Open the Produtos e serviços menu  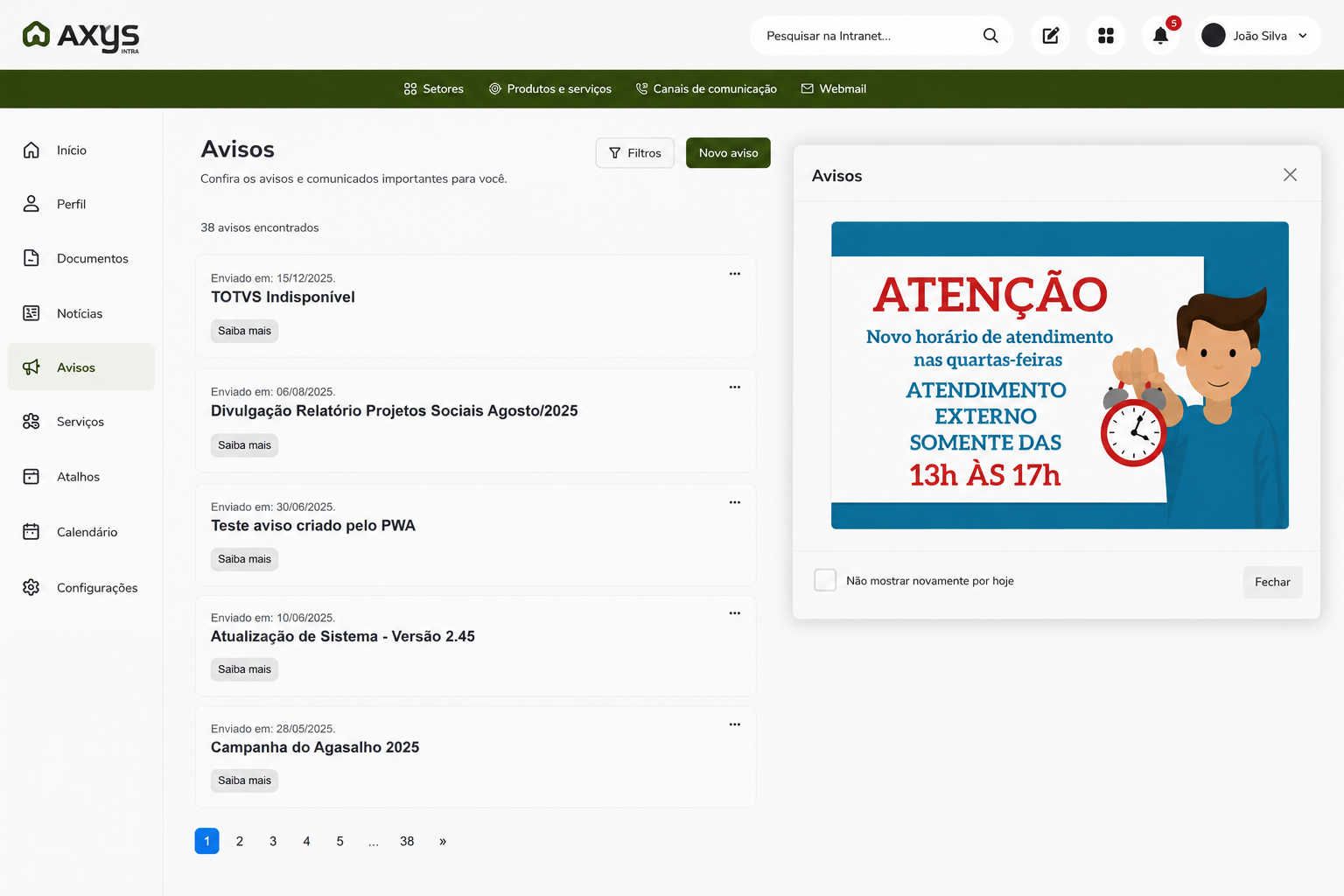pyautogui.click(x=550, y=89)
